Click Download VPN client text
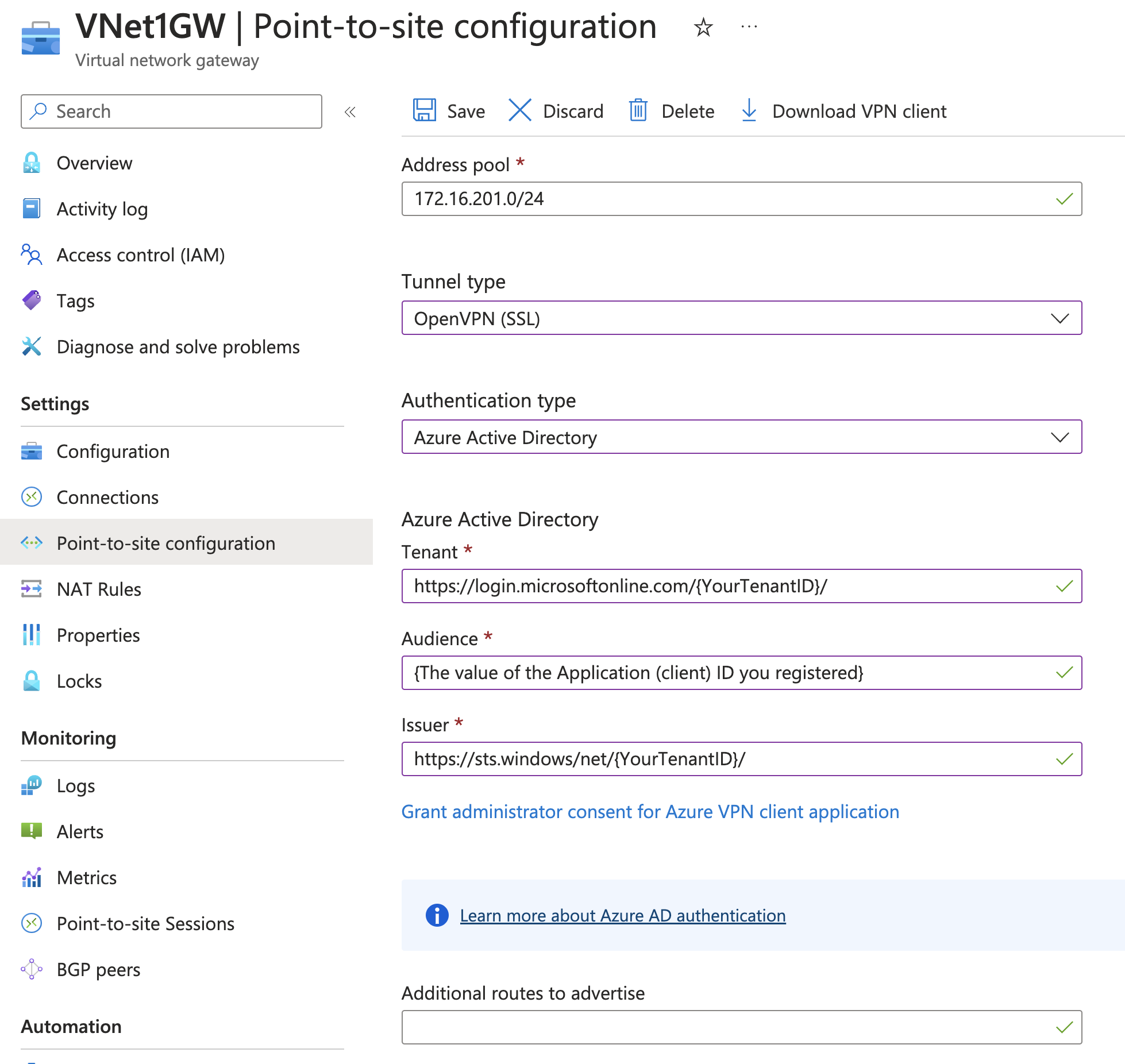Screen dimensions: 1125x1064 (859, 111)
